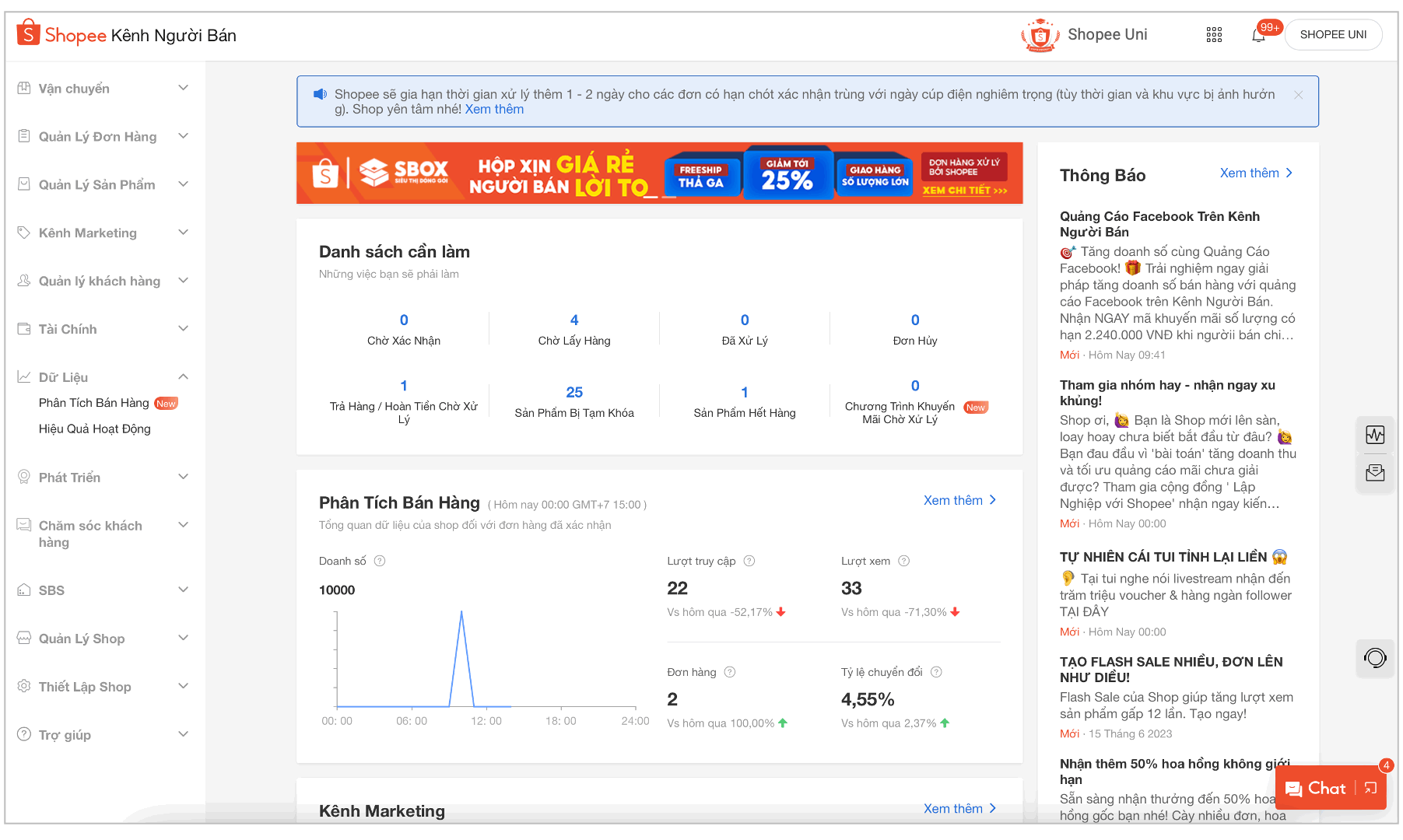
Task: Open Xem thêm in Thông Báo panel
Action: [1256, 173]
